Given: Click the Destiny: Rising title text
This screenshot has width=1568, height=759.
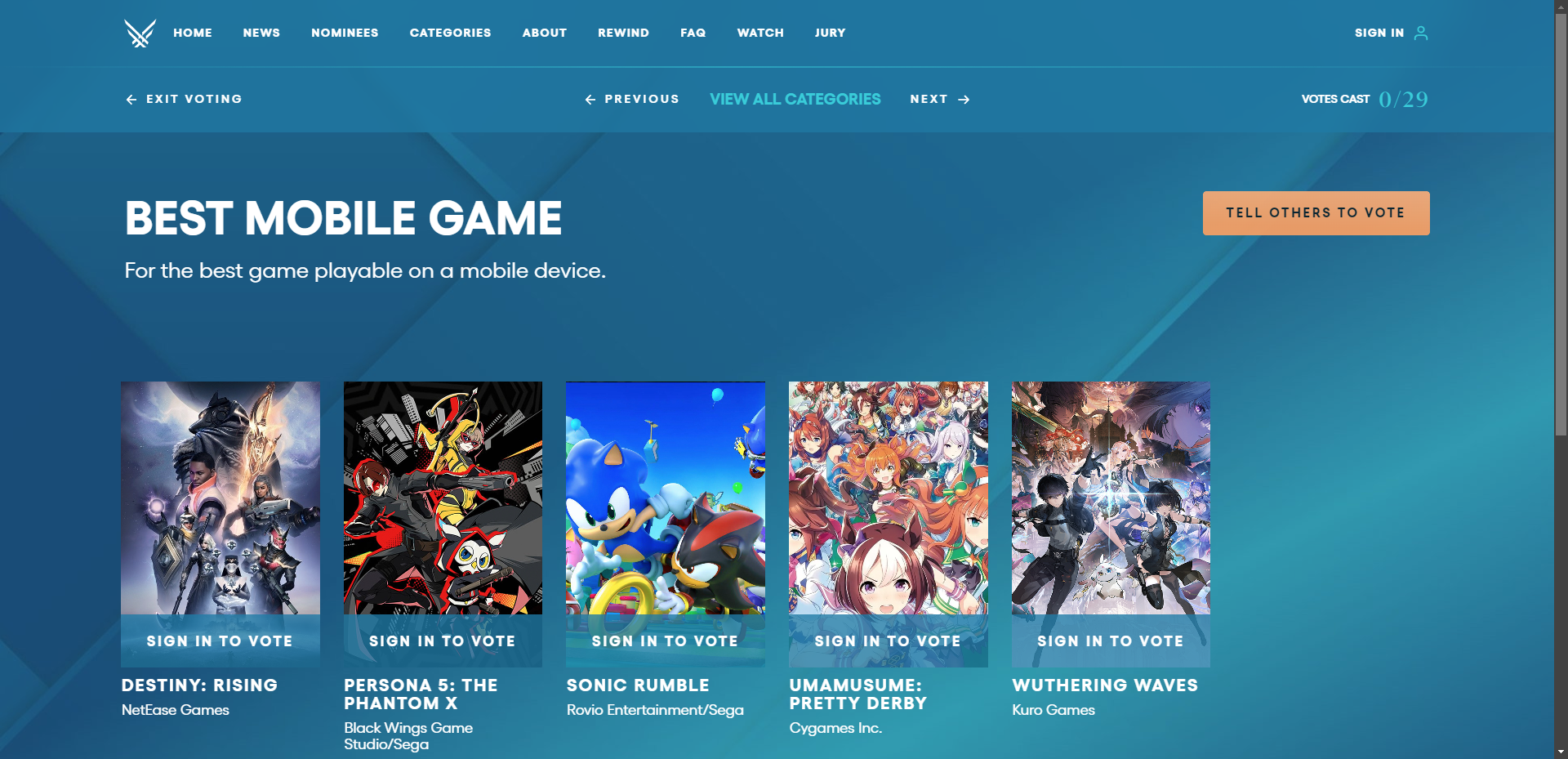Looking at the screenshot, I should [x=199, y=685].
